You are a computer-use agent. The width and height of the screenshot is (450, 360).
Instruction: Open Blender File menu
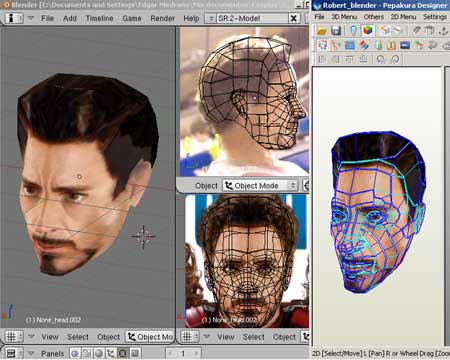pyautogui.click(x=47, y=18)
